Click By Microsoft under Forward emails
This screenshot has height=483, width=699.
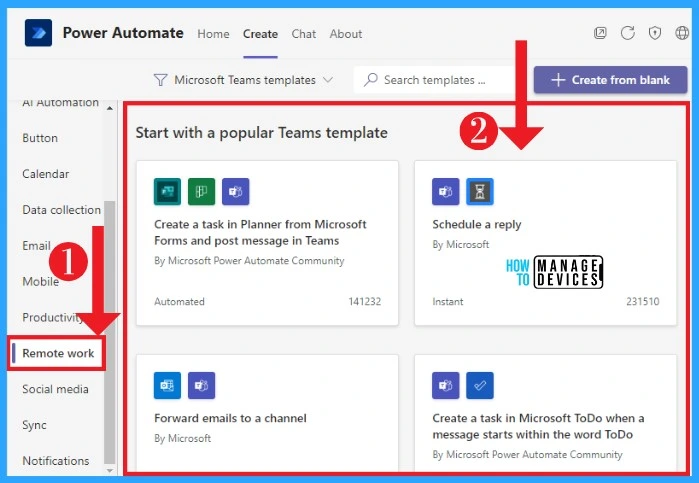click(182, 438)
